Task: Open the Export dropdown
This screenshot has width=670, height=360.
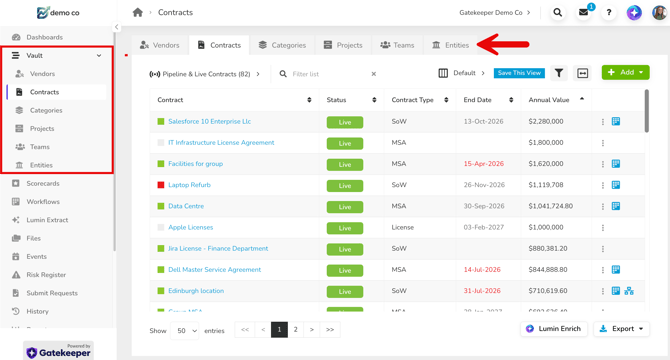Action: coord(621,329)
